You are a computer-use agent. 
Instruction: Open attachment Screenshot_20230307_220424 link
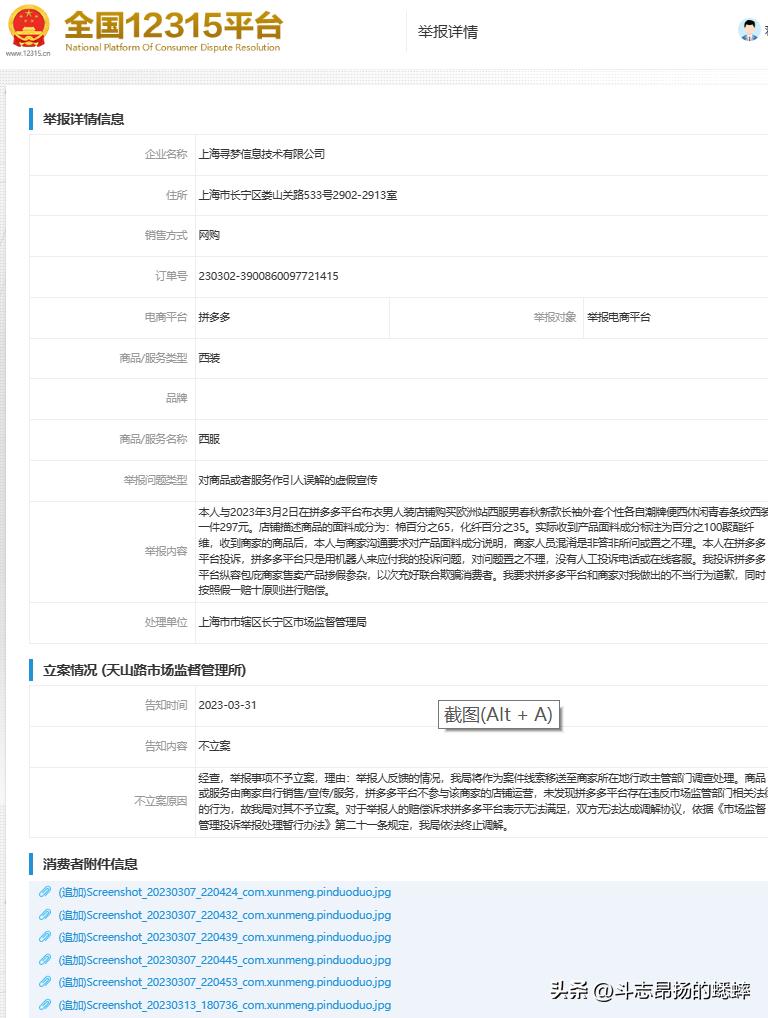(x=225, y=892)
